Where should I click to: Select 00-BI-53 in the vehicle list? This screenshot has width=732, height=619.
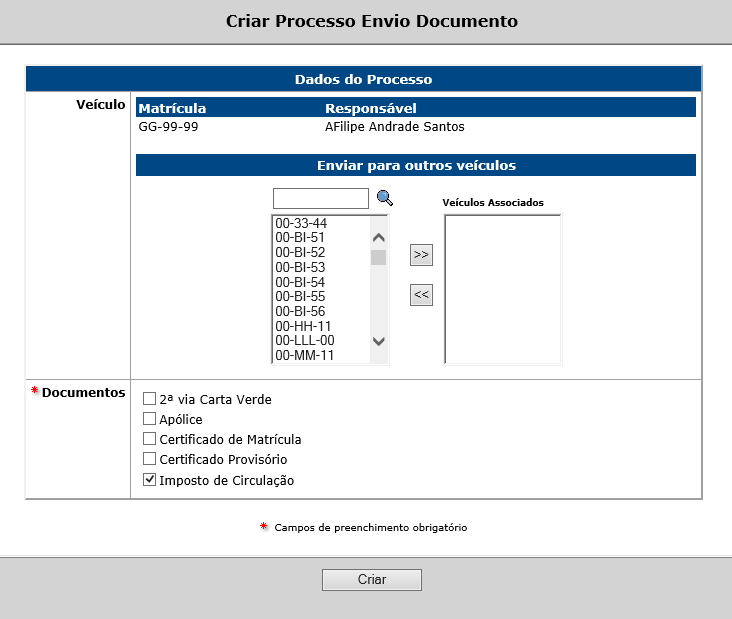point(300,267)
